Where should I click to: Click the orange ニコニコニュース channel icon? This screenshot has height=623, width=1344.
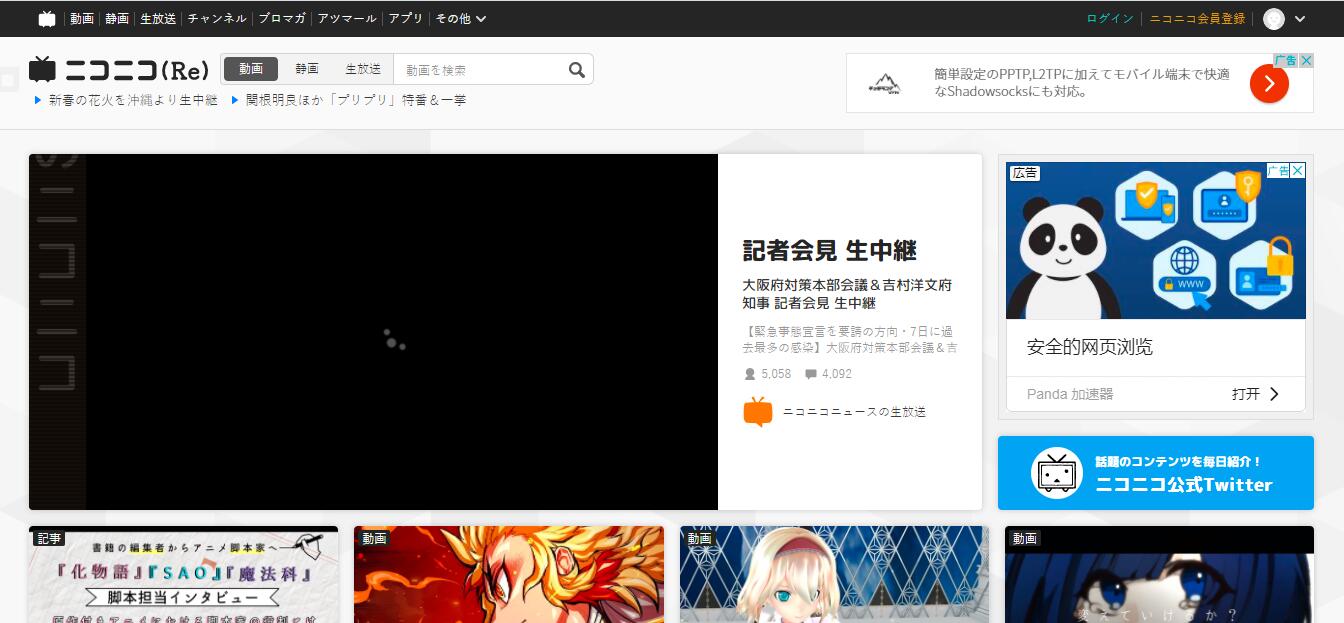point(758,412)
